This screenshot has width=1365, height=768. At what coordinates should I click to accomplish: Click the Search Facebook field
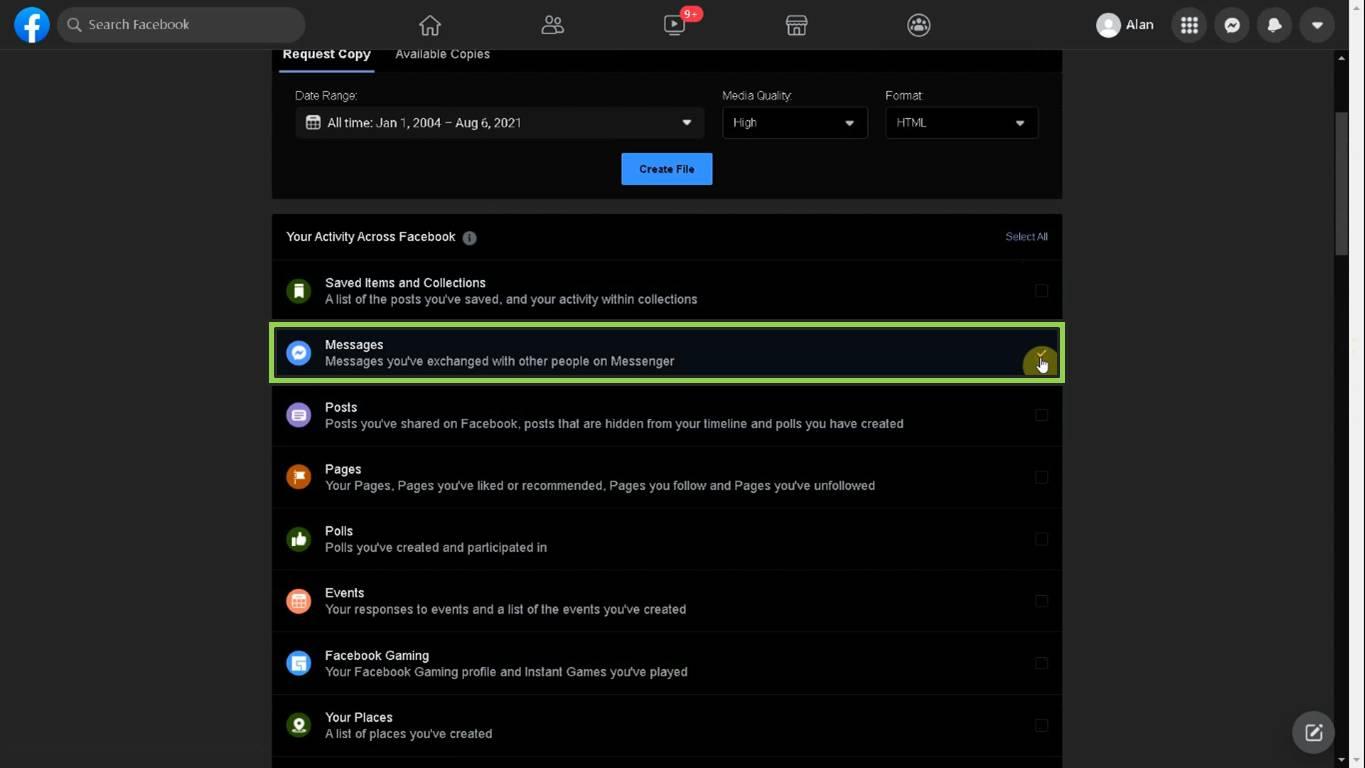click(x=181, y=25)
